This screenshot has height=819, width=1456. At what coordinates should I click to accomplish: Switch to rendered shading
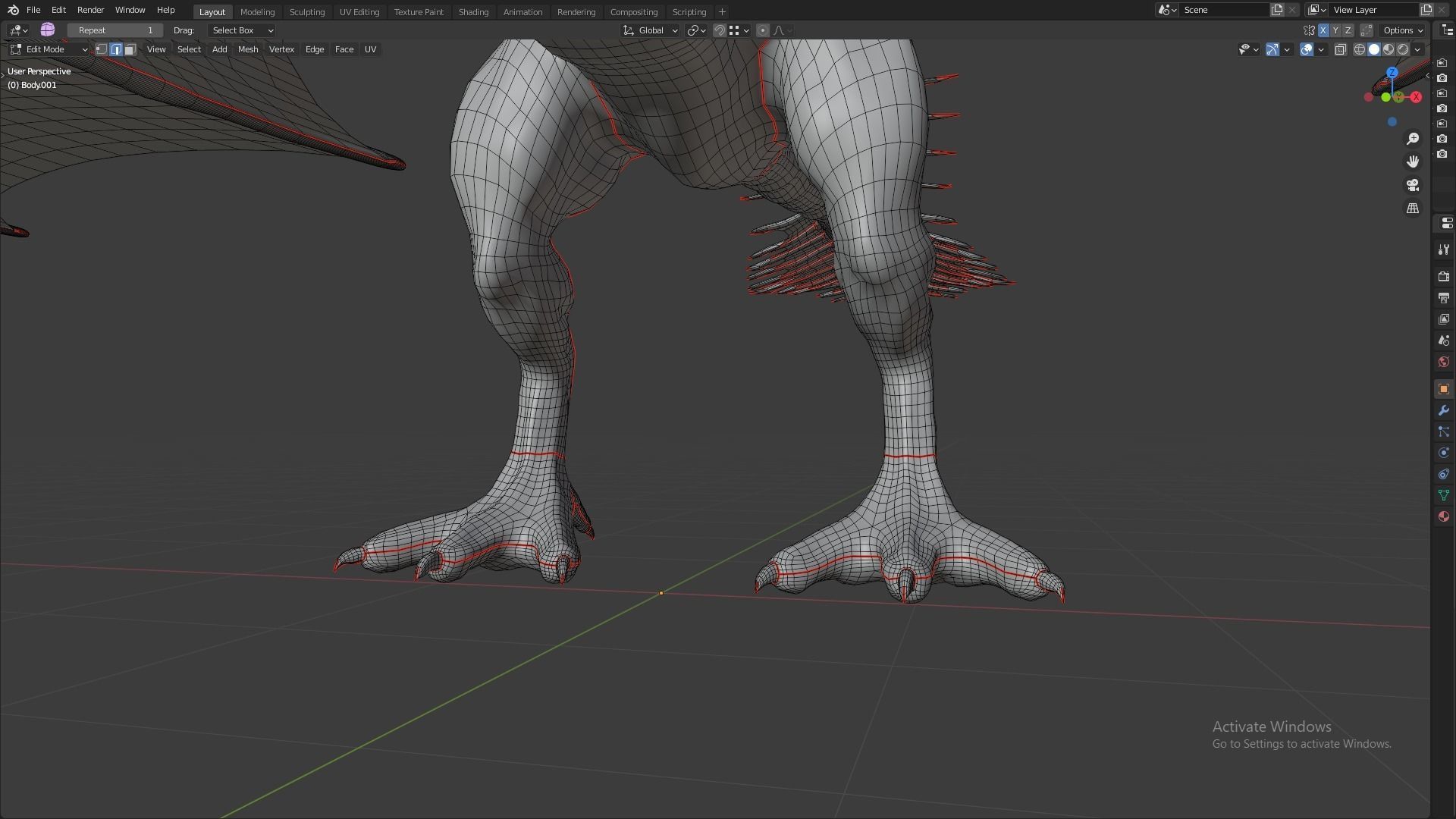[1403, 49]
